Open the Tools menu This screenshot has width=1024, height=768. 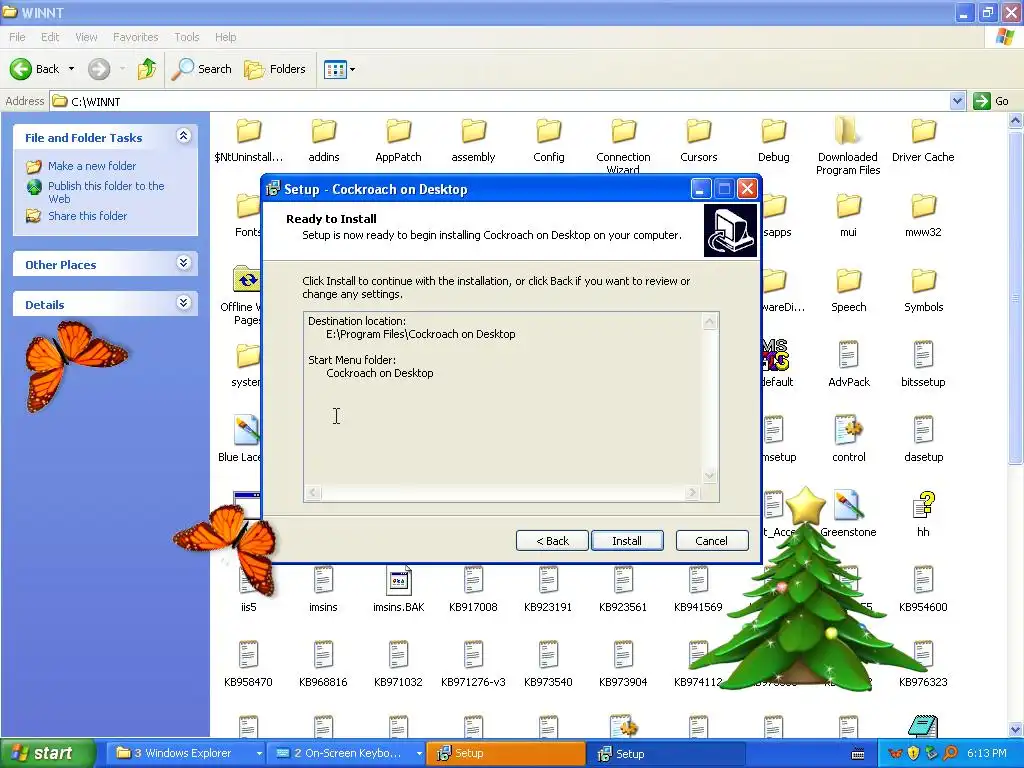186,37
